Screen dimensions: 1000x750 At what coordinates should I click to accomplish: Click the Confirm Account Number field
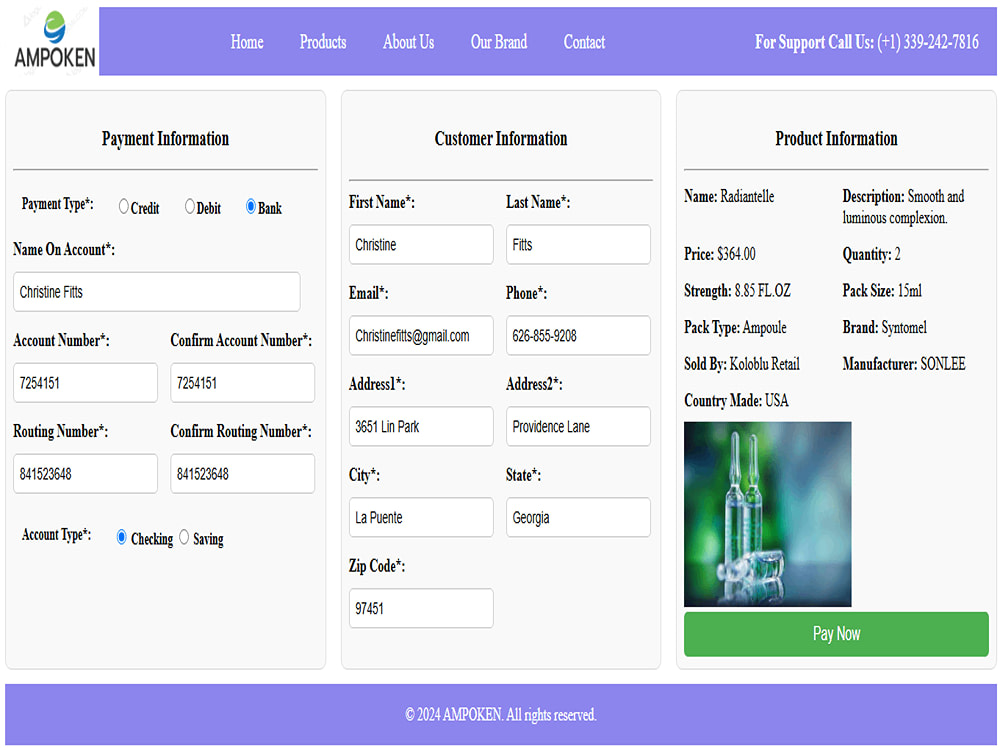242,383
